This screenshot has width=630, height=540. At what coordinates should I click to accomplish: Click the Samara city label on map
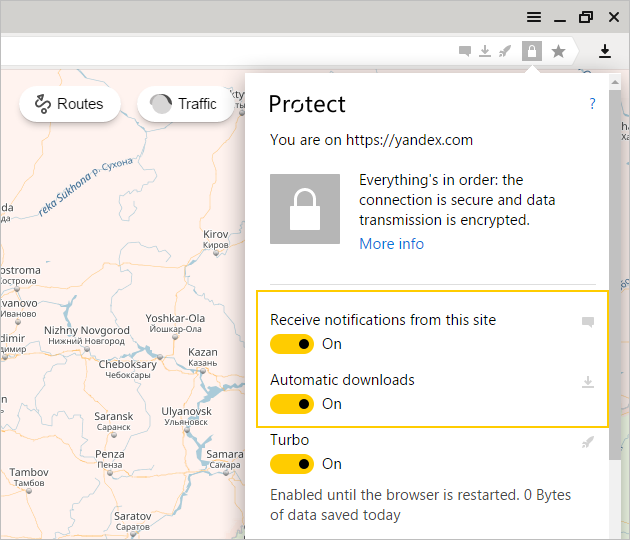225,459
